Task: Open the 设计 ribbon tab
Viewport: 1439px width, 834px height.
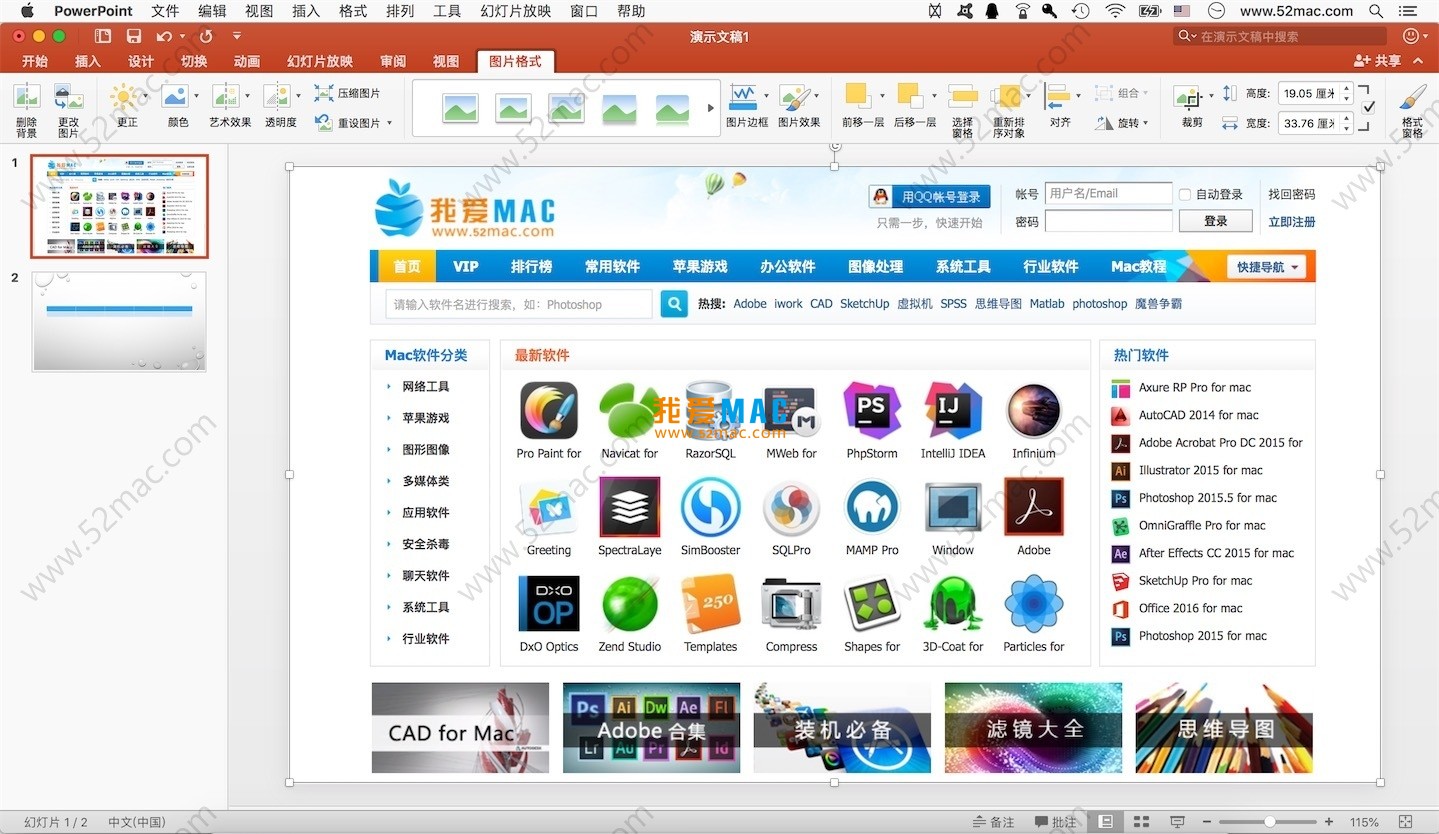Action: click(x=141, y=61)
